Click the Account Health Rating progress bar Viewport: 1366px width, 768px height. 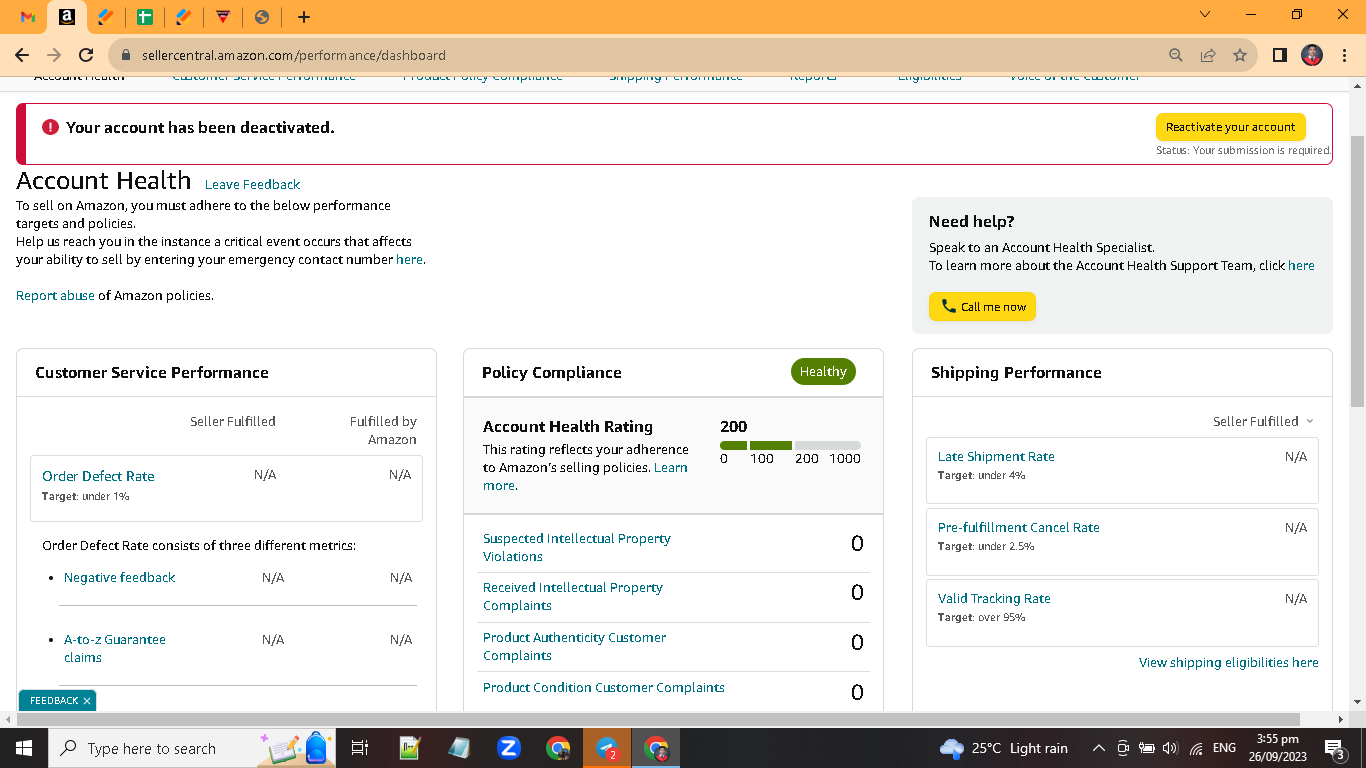(790, 445)
